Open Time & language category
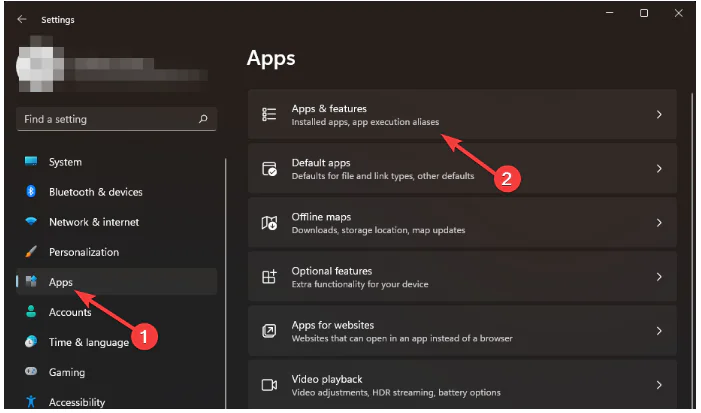The width and height of the screenshot is (701, 413). pyautogui.click(x=117, y=342)
